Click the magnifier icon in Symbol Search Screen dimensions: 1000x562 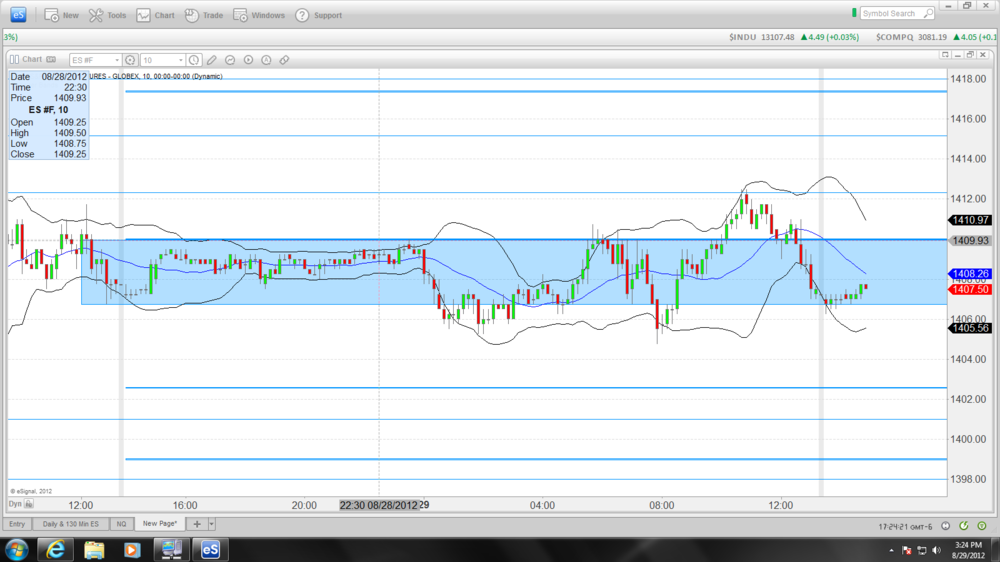click(929, 13)
